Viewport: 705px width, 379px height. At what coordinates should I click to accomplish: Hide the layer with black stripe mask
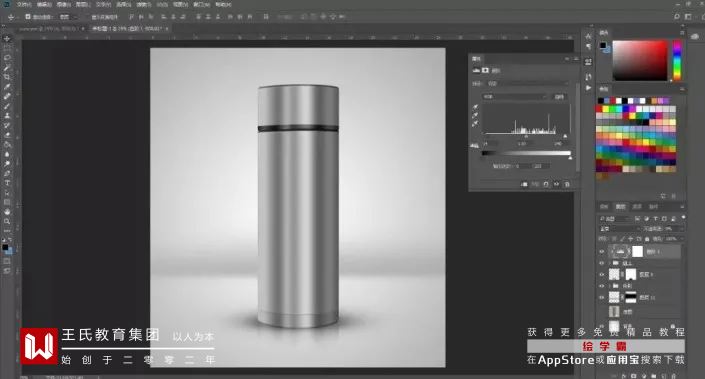click(602, 297)
